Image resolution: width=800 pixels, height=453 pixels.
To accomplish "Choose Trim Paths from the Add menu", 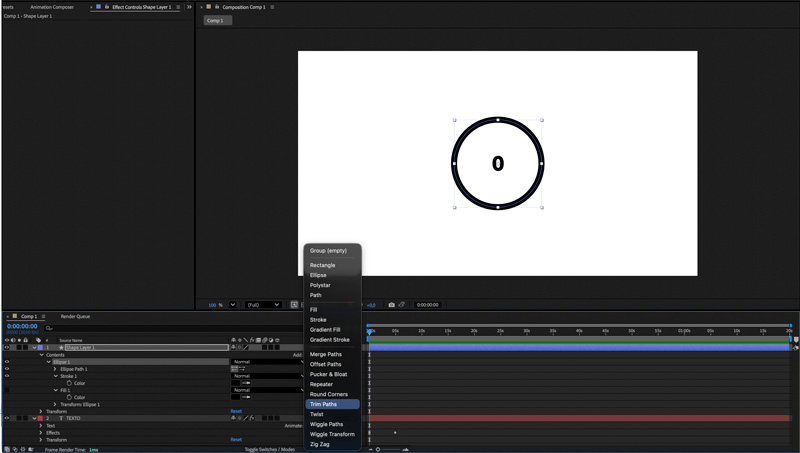I will 332,404.
